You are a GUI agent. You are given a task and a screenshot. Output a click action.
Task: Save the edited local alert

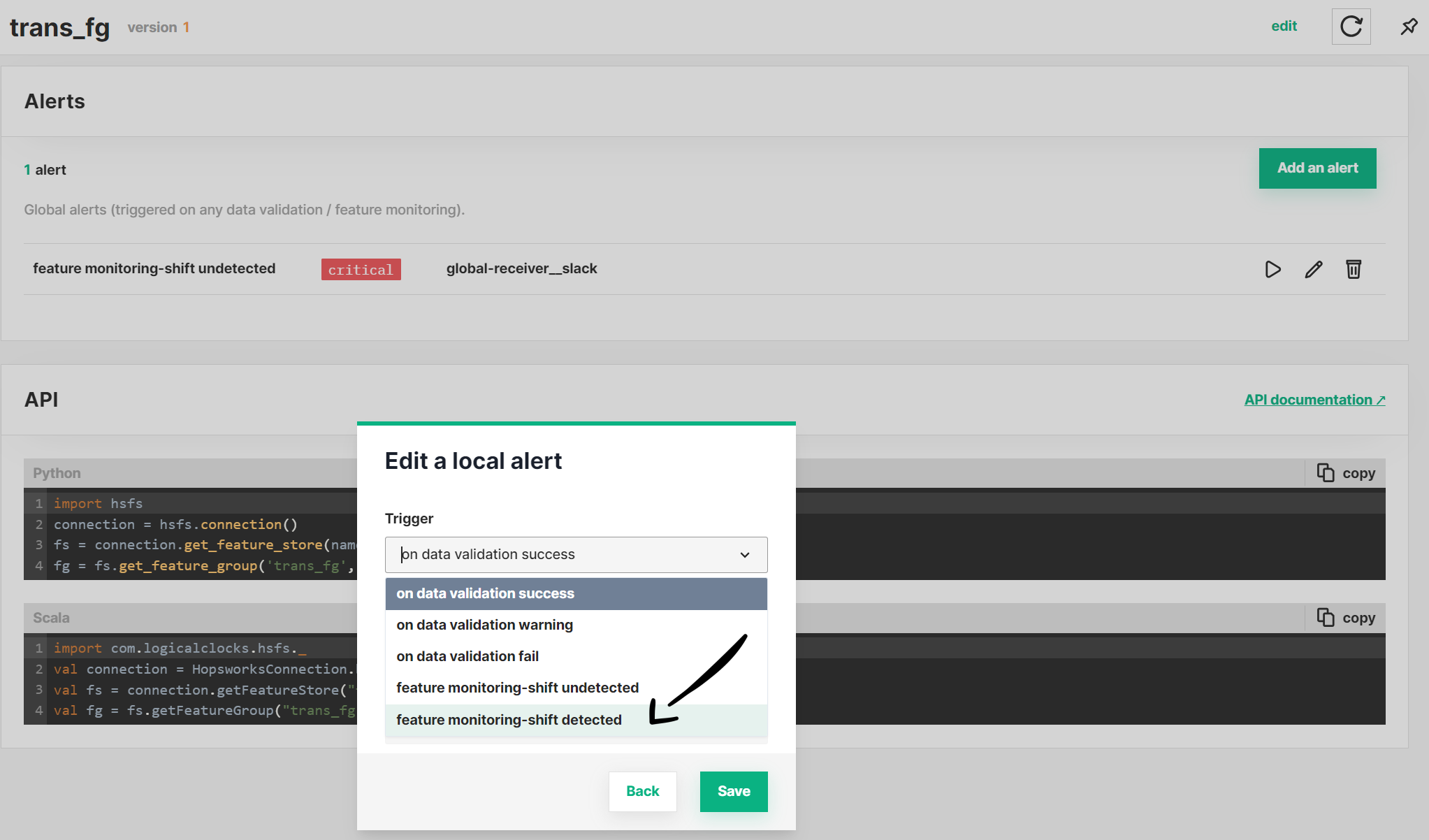click(x=733, y=791)
